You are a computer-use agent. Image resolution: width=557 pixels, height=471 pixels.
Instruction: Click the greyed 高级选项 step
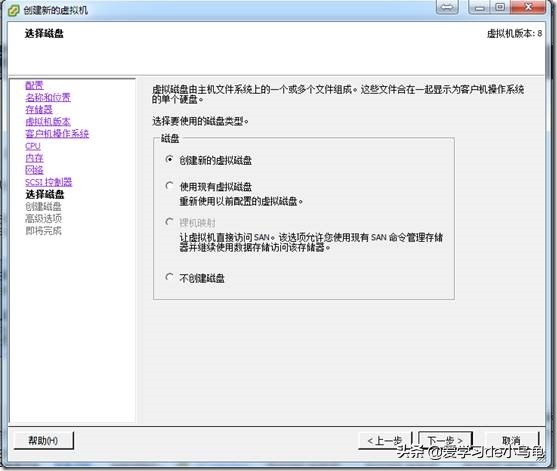[x=43, y=218]
